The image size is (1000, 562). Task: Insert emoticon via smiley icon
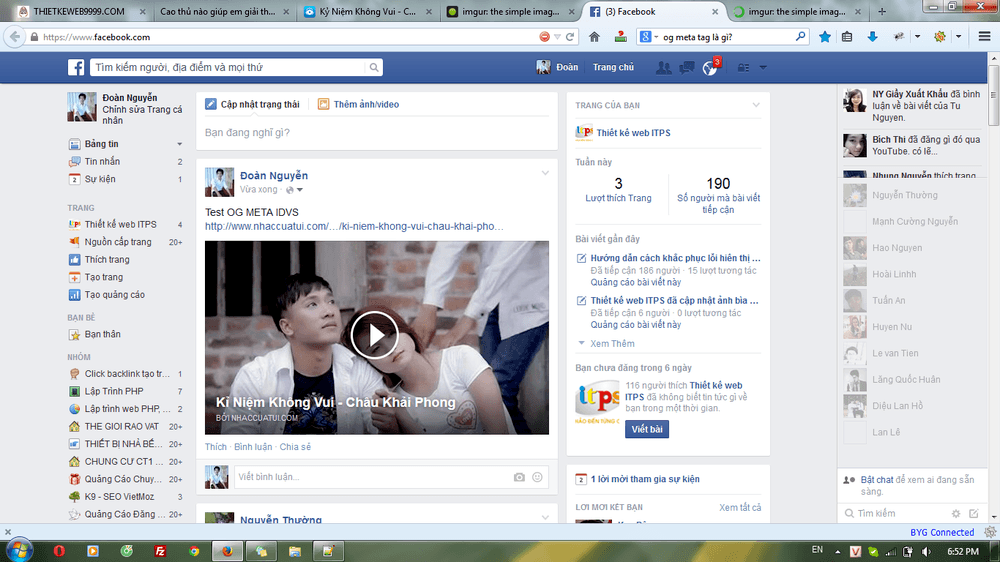tap(538, 477)
